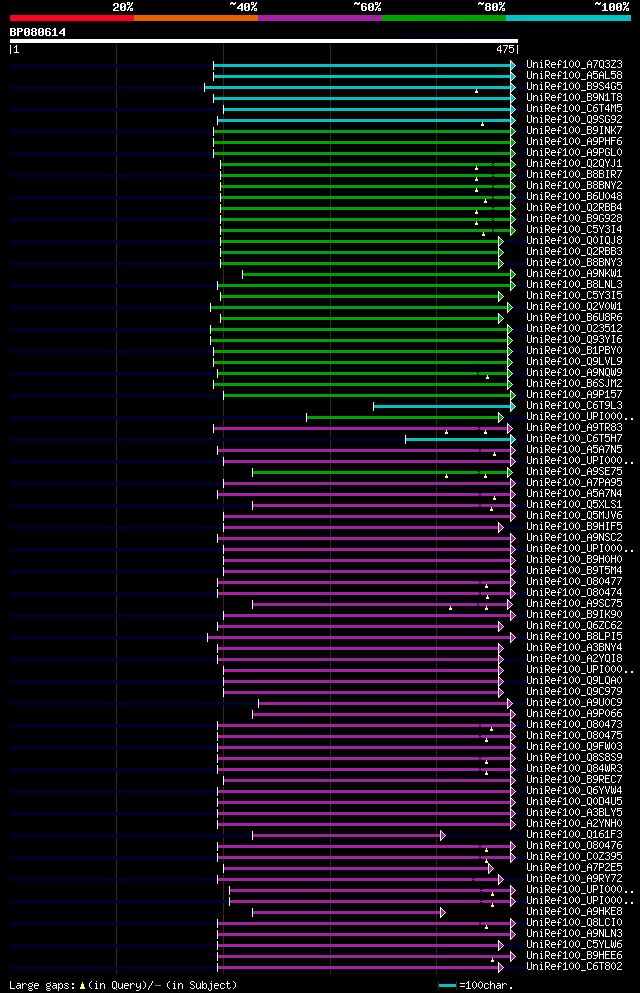Select hit UniRef100_A2YQI8
Screen dimensions: 640x993
(x=574, y=659)
